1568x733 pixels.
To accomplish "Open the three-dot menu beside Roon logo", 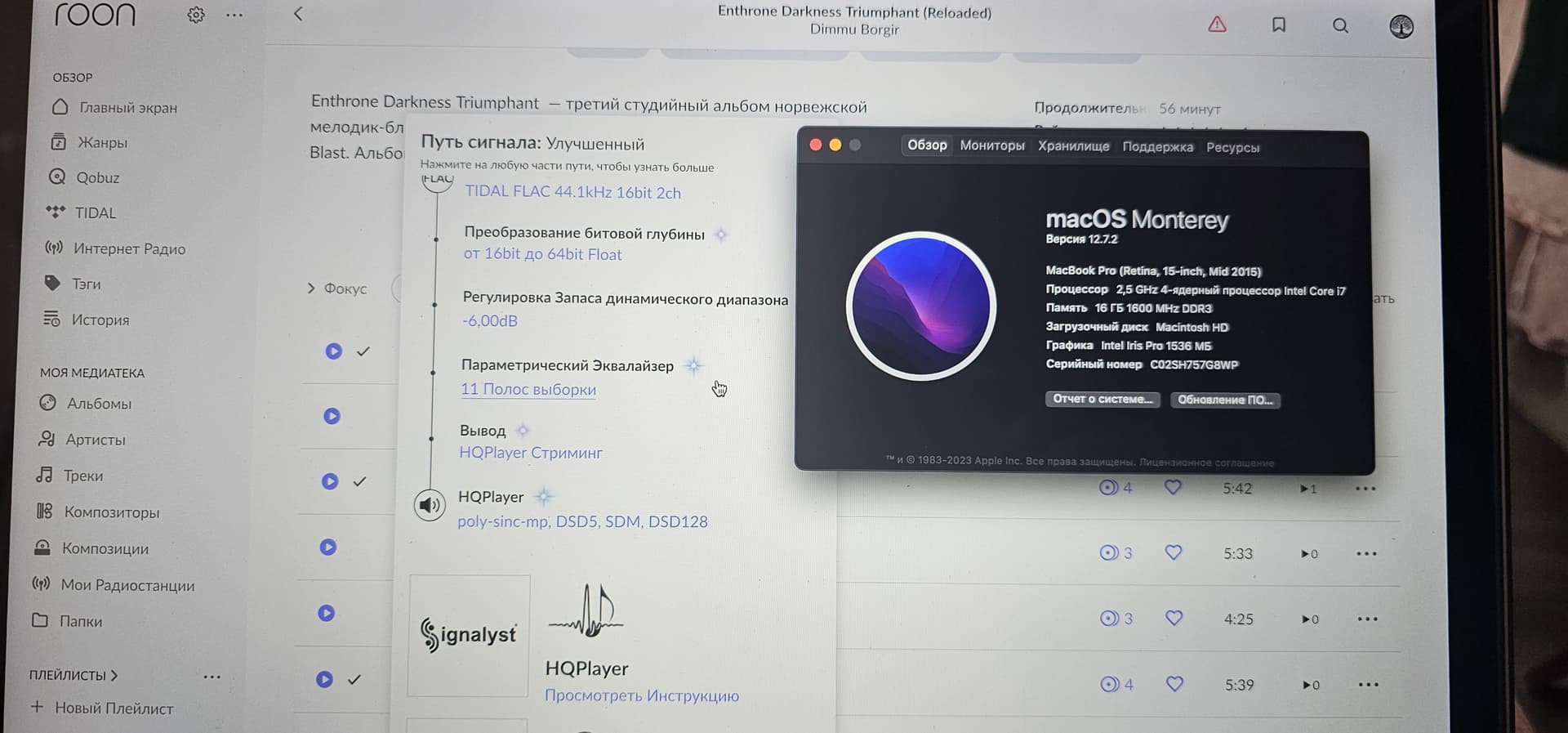I will 234,15.
